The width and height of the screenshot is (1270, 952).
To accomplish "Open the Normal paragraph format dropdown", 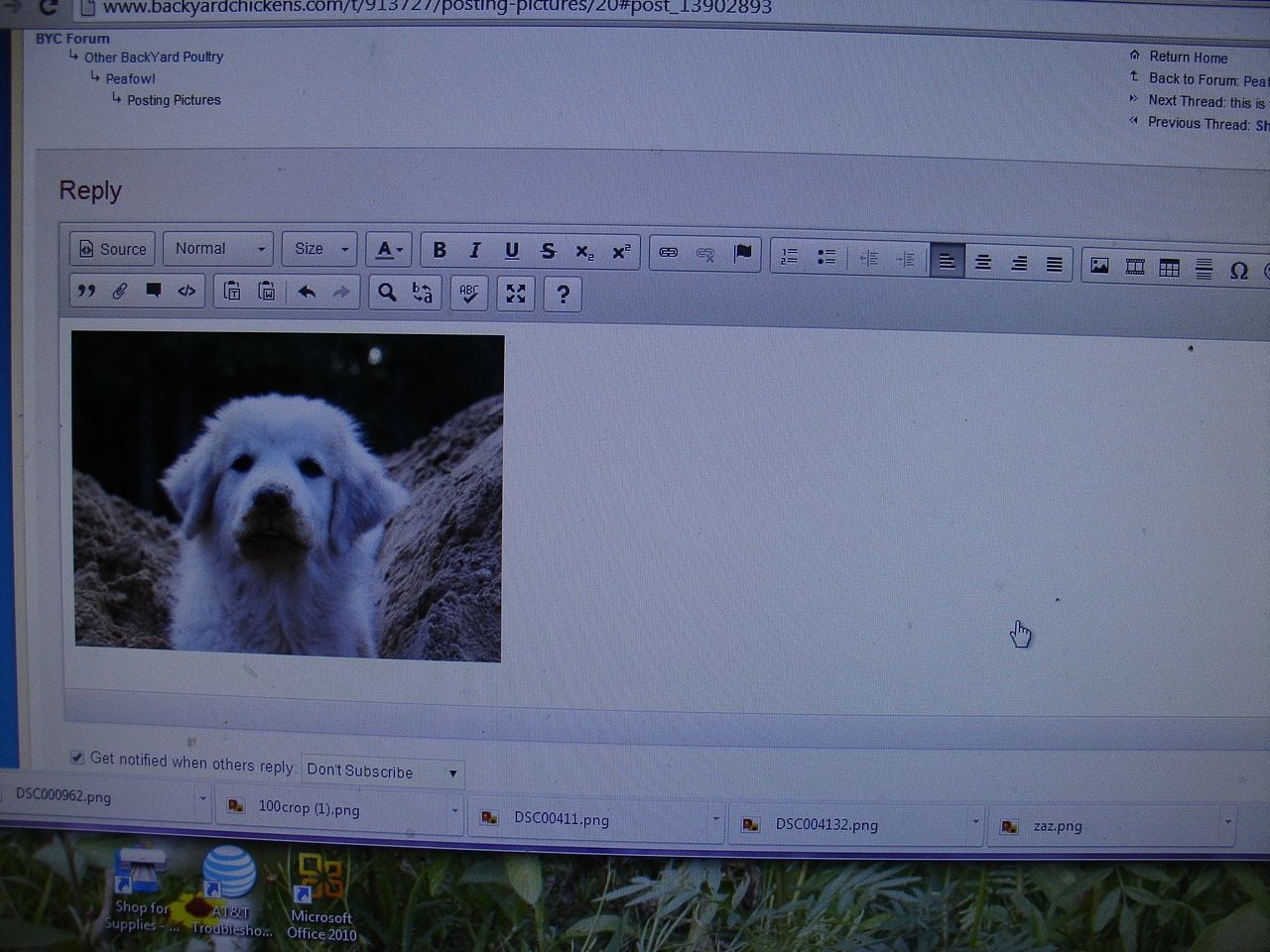I will (218, 249).
